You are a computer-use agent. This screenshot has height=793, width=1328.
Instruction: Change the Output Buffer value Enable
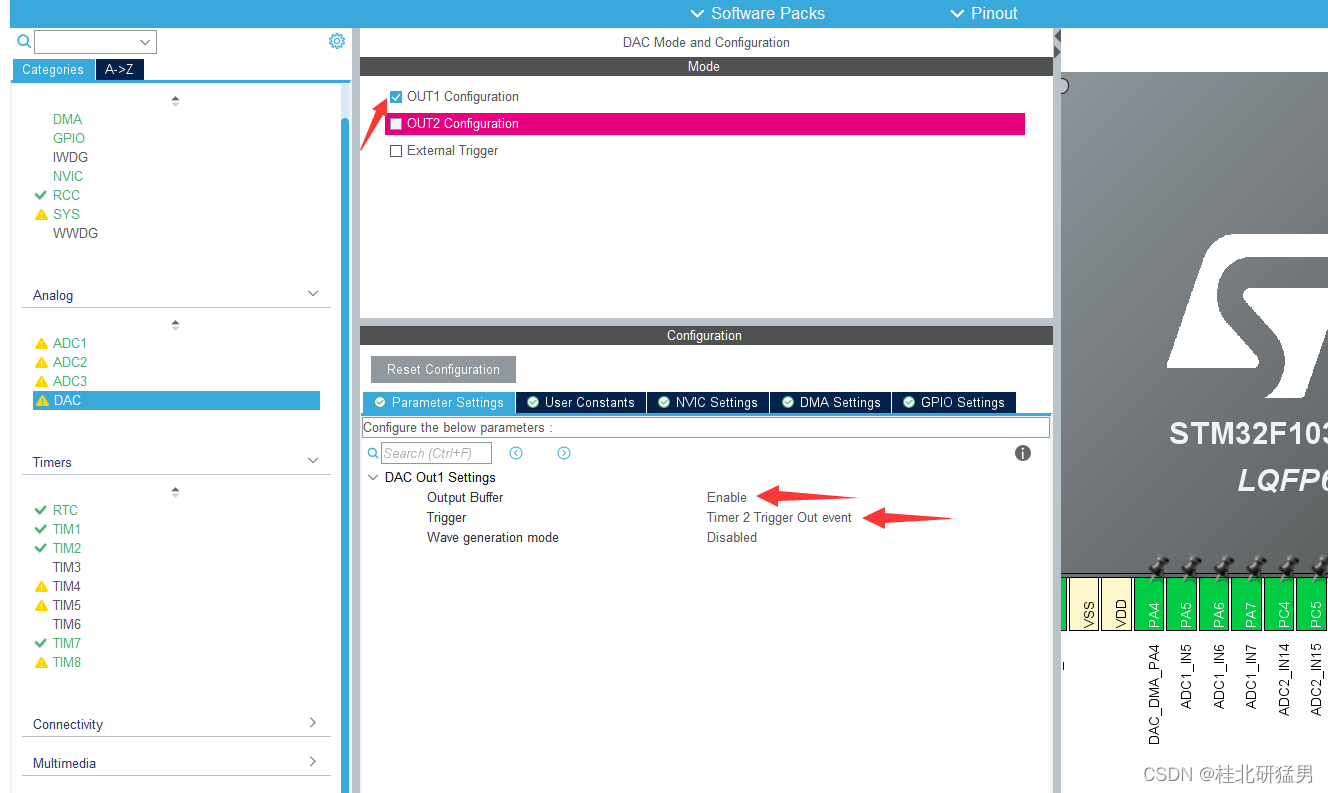pyautogui.click(x=727, y=497)
